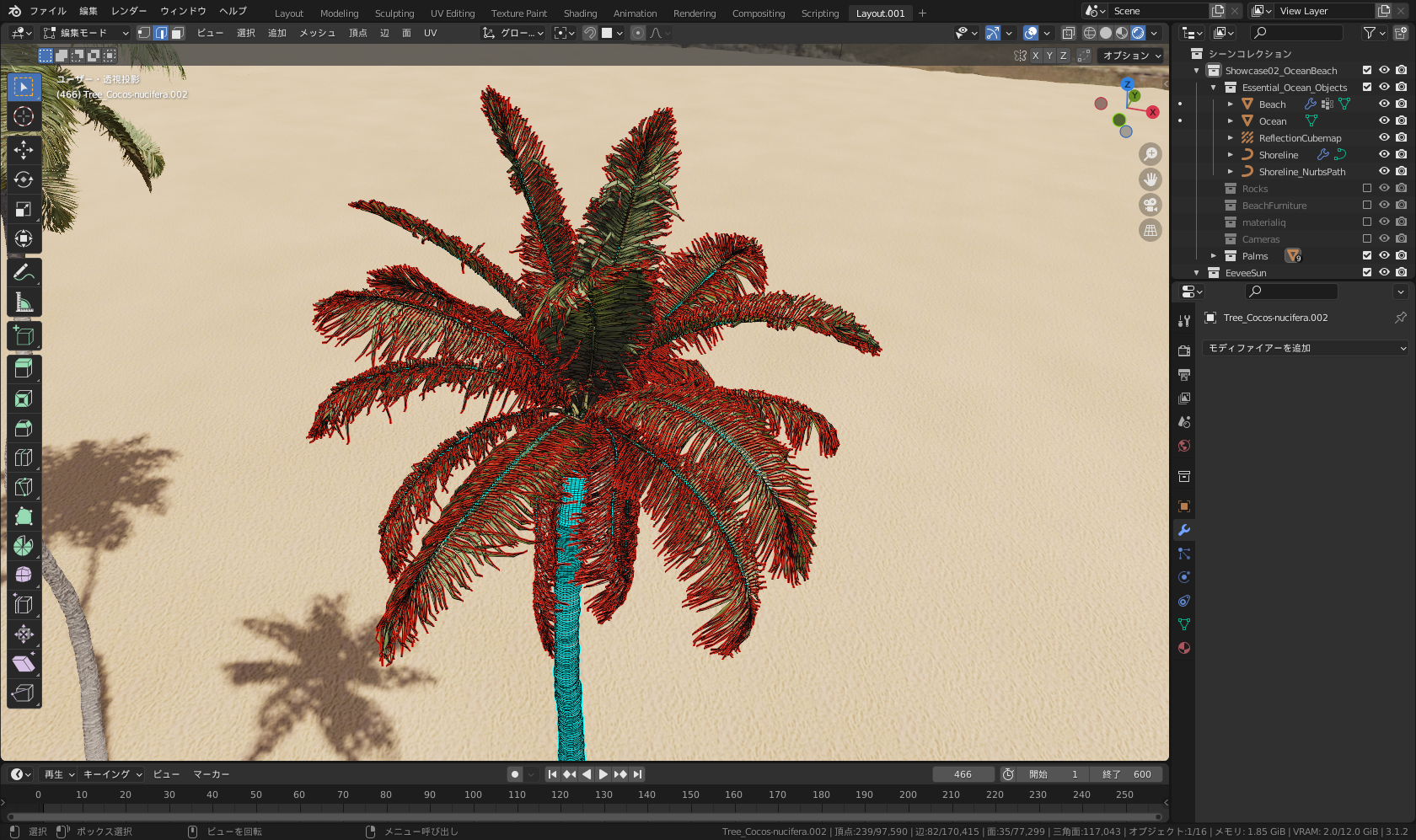The width and height of the screenshot is (1416, 840).
Task: Activate the Measure tool
Action: coord(24,301)
